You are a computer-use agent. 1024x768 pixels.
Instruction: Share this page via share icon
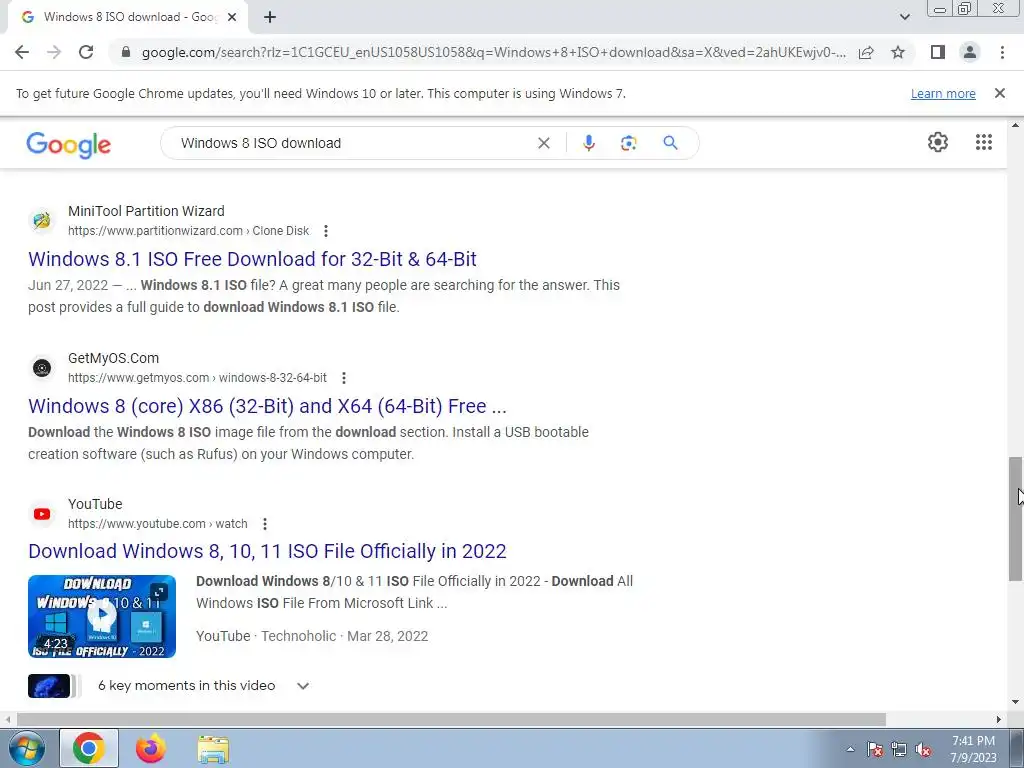click(866, 52)
